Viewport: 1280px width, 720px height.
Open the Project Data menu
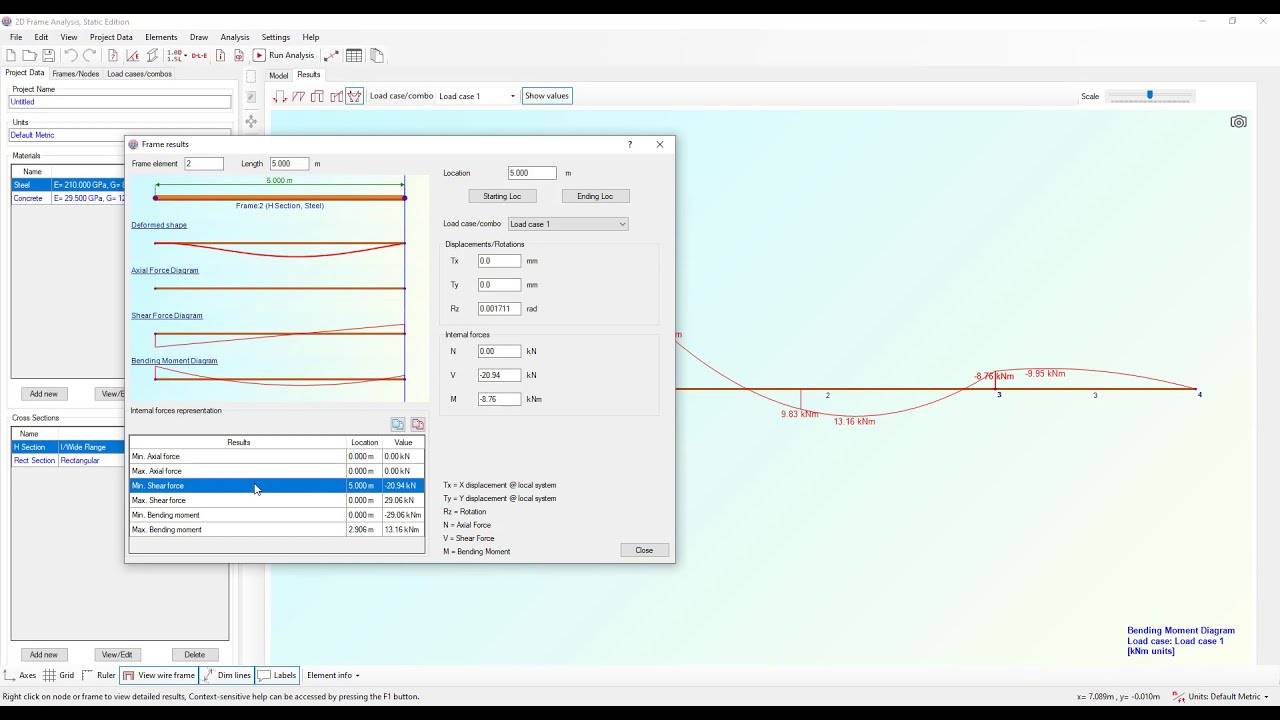click(111, 37)
